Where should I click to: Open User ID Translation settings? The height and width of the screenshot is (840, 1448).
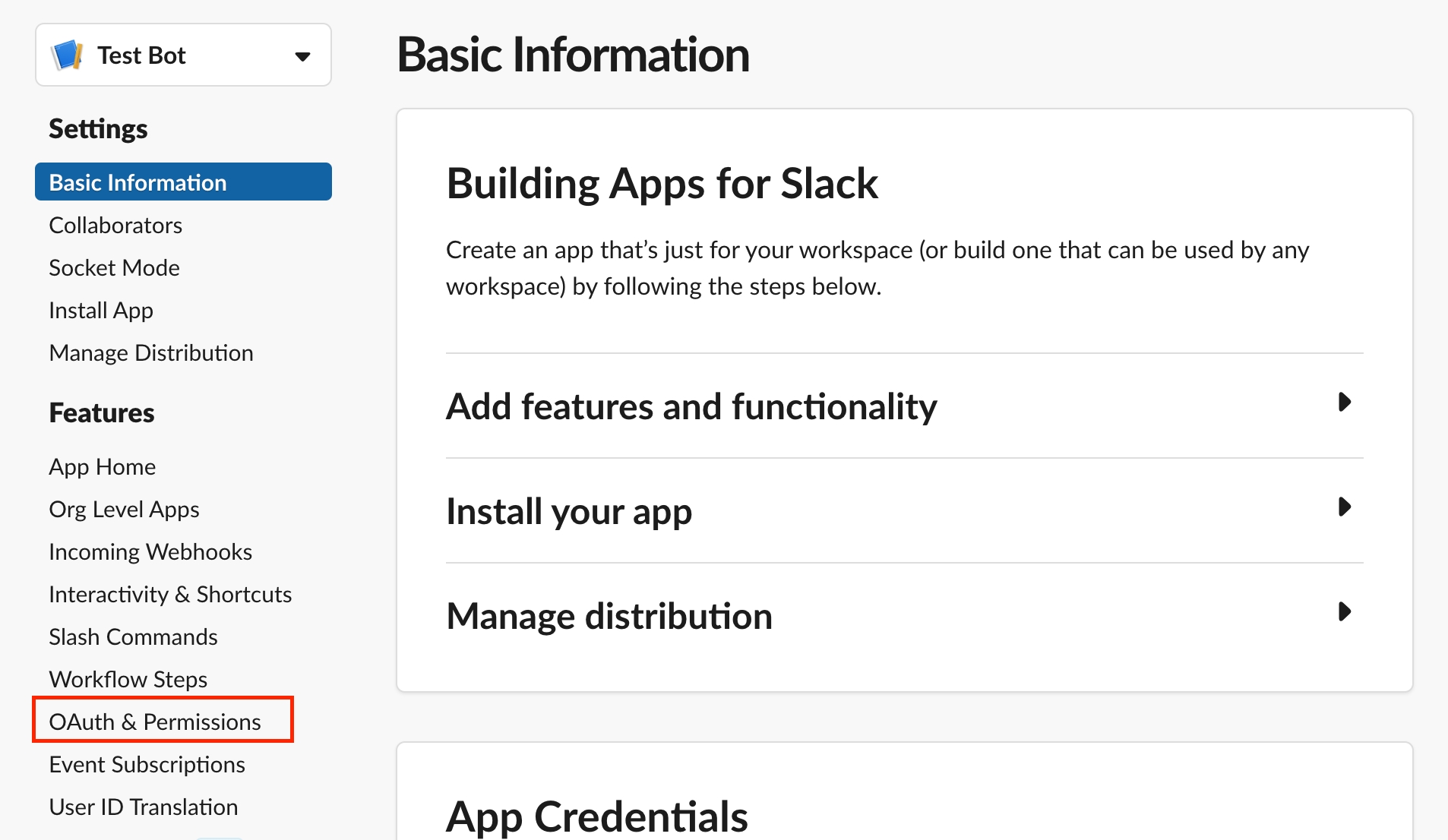click(x=144, y=807)
